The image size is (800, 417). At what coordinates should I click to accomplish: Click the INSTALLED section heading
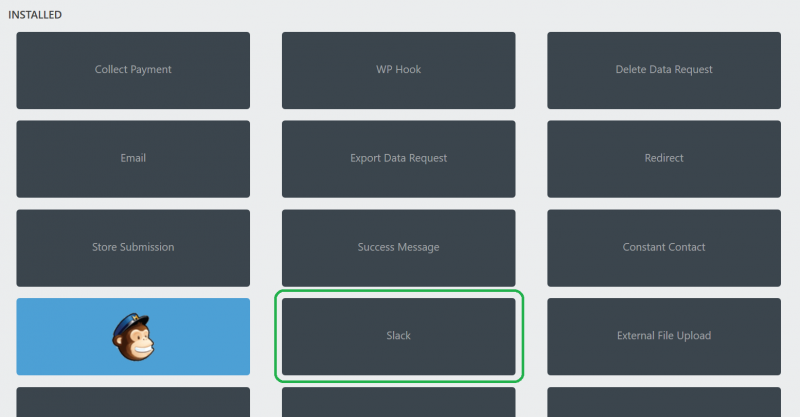35,15
